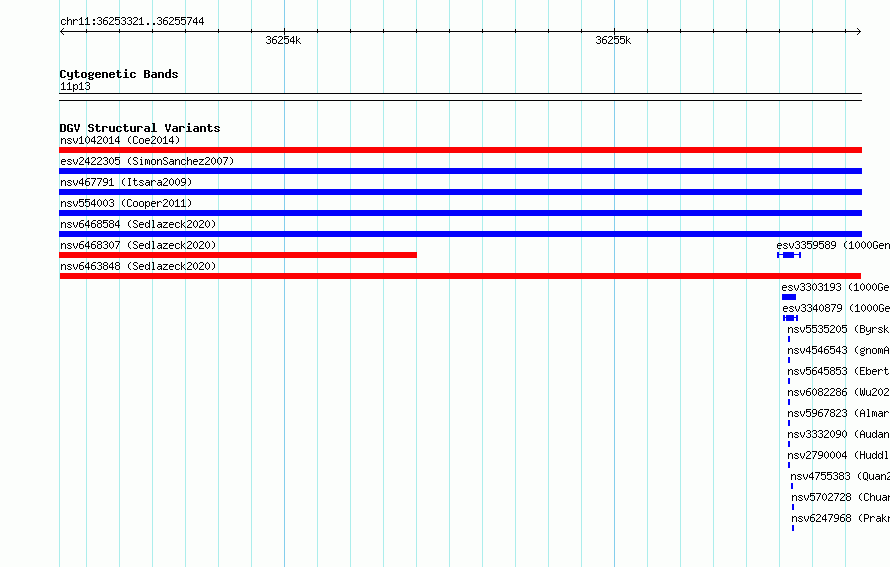Open nsv554003 (Cooper2011) variant
The width and height of the screenshot is (890, 567).
point(126,203)
